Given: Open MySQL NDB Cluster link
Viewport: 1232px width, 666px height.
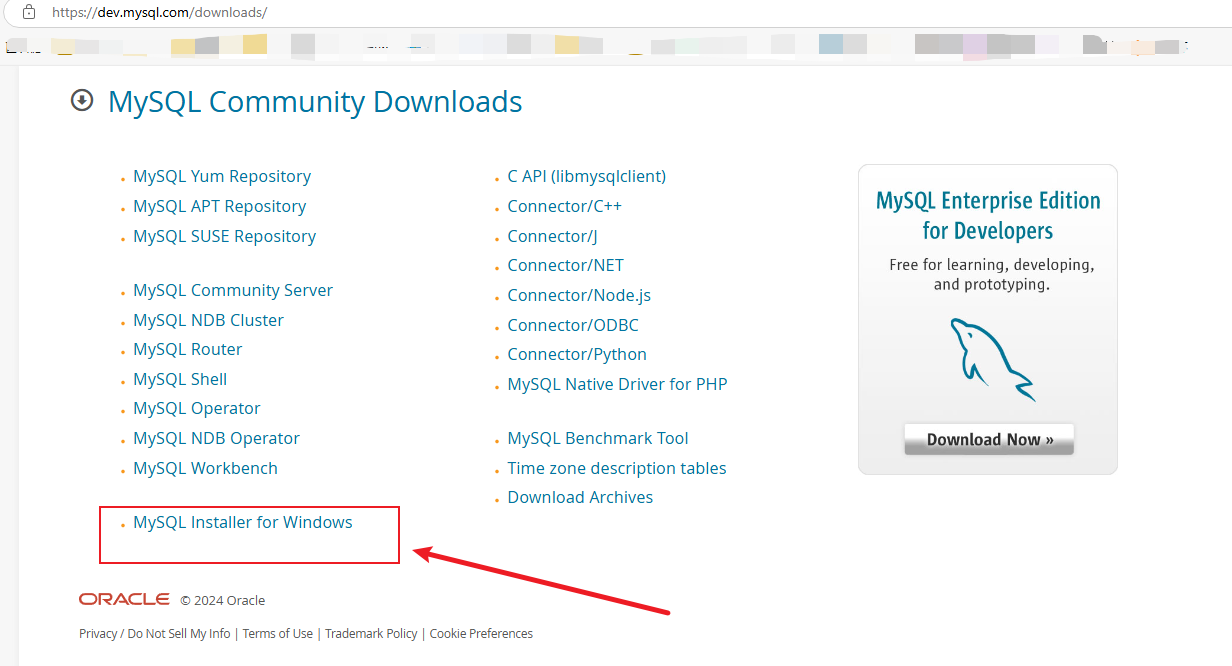Looking at the screenshot, I should click(x=209, y=320).
